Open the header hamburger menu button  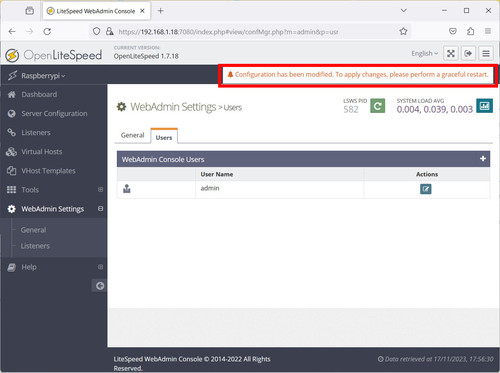coord(486,53)
